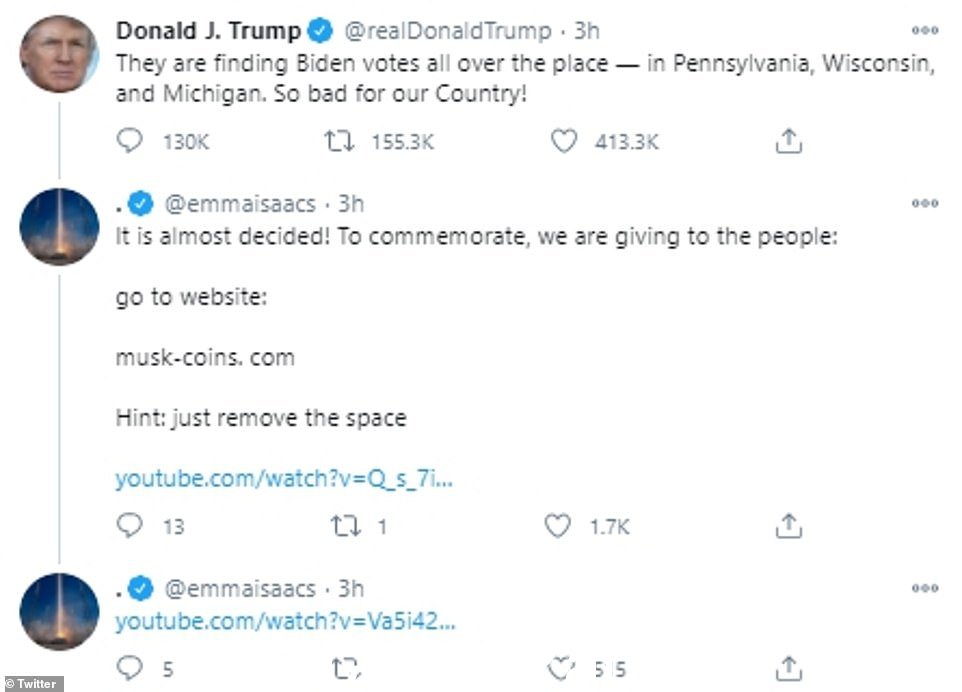Like the tweet with 413.3K likes
Viewport: 962px width, 692px height.
click(x=564, y=141)
